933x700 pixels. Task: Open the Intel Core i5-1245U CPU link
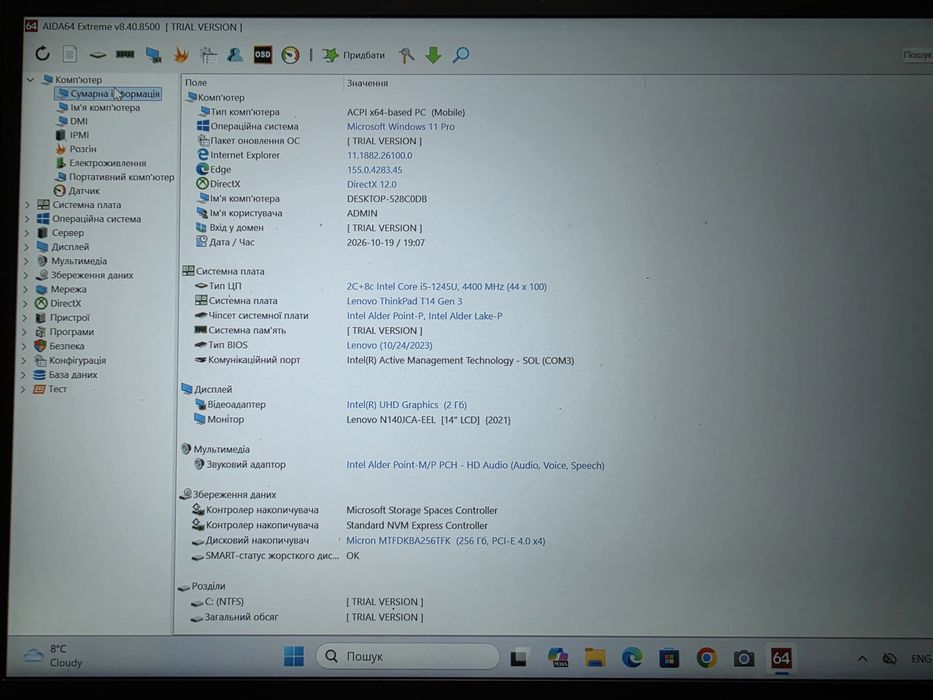tap(446, 286)
